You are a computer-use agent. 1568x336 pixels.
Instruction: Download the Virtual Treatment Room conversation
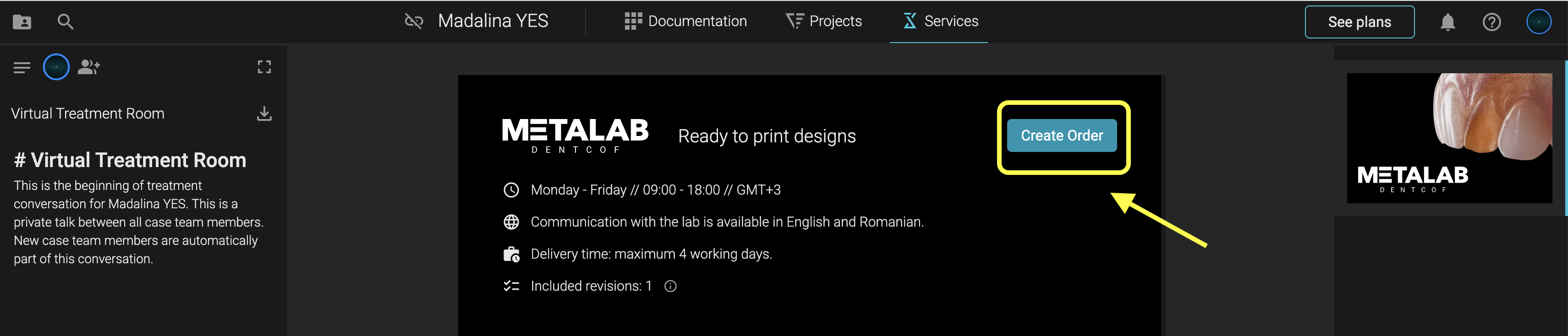(x=264, y=114)
